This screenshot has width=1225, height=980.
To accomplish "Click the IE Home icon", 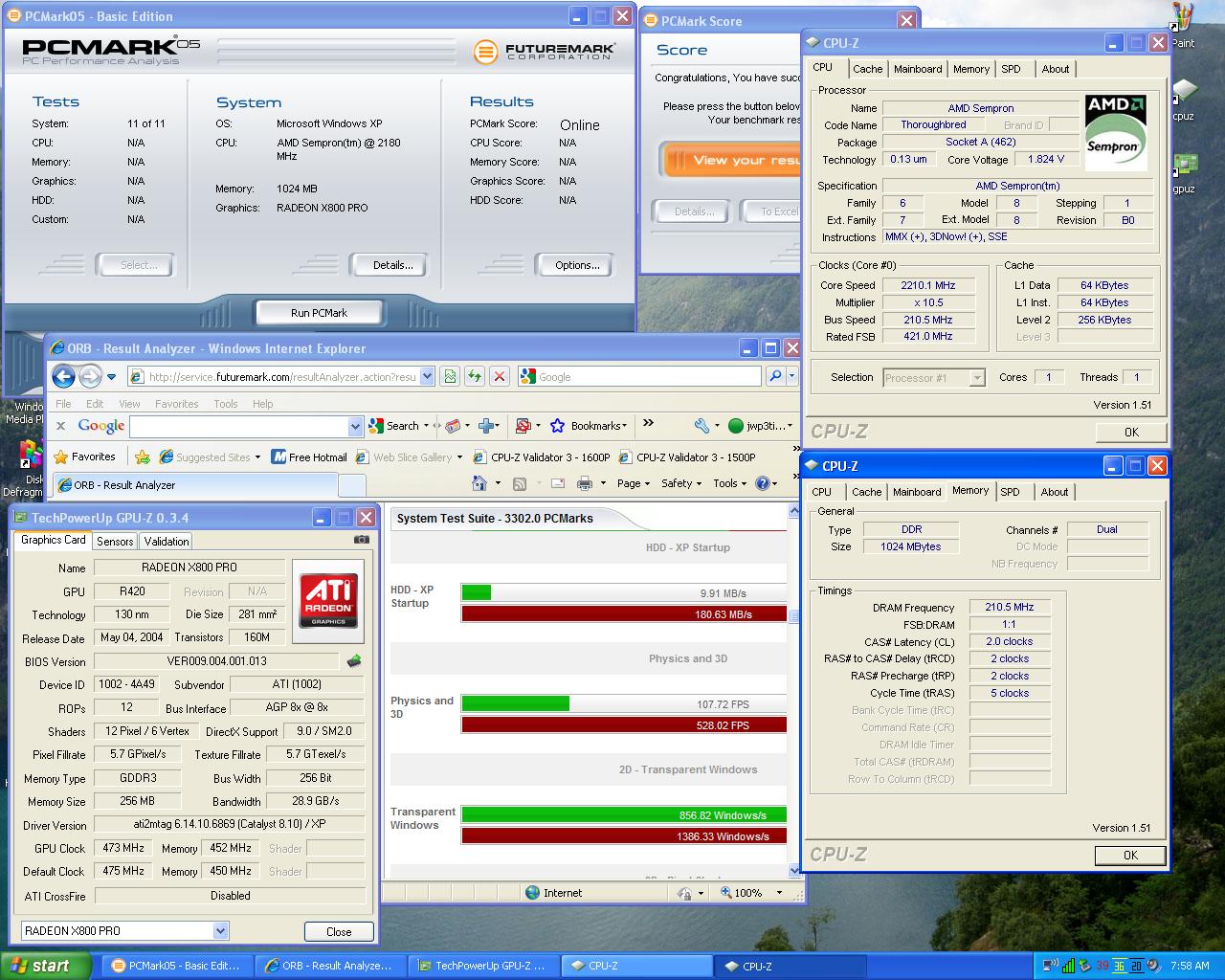I will tap(479, 483).
